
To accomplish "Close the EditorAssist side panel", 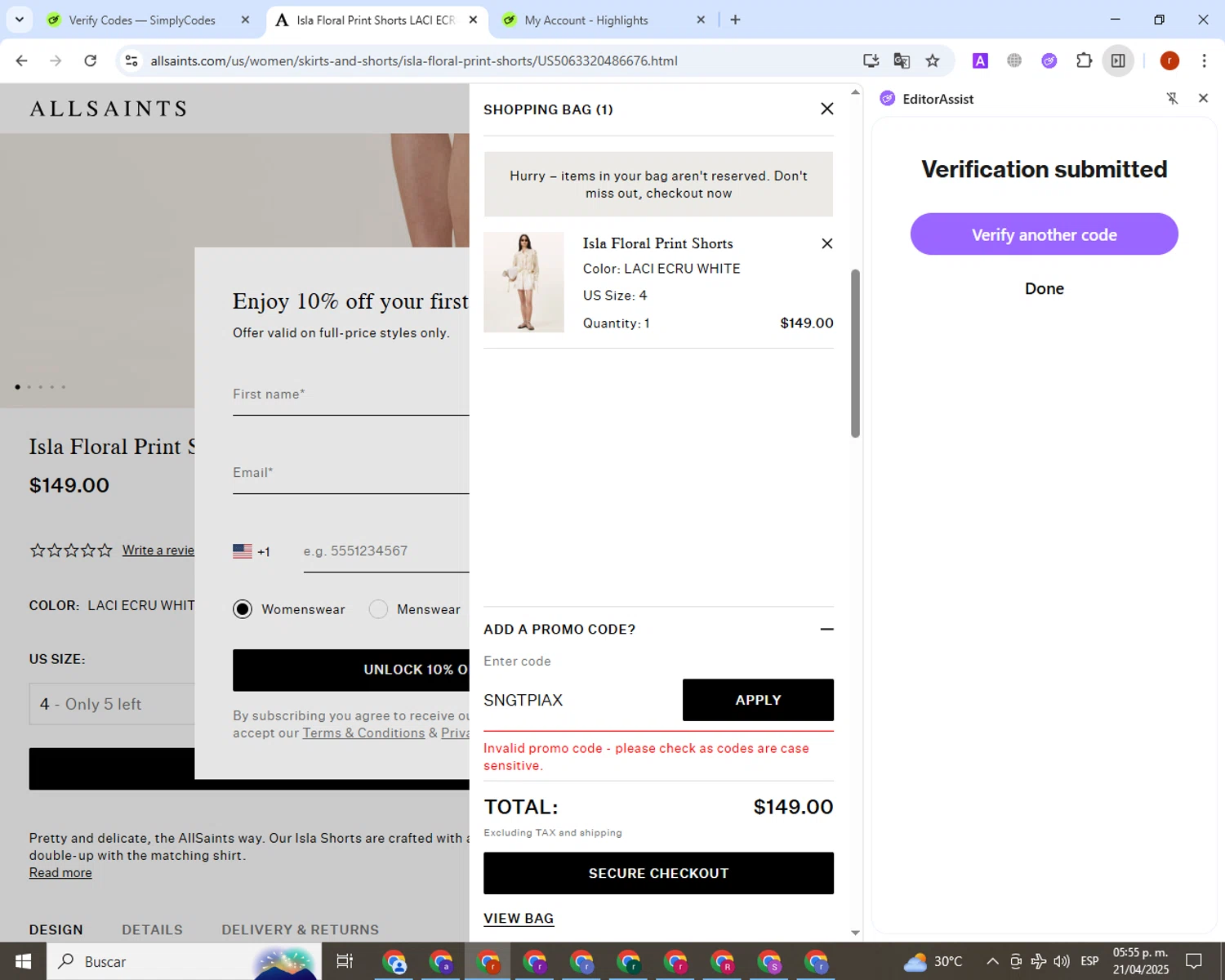I will [x=1203, y=98].
